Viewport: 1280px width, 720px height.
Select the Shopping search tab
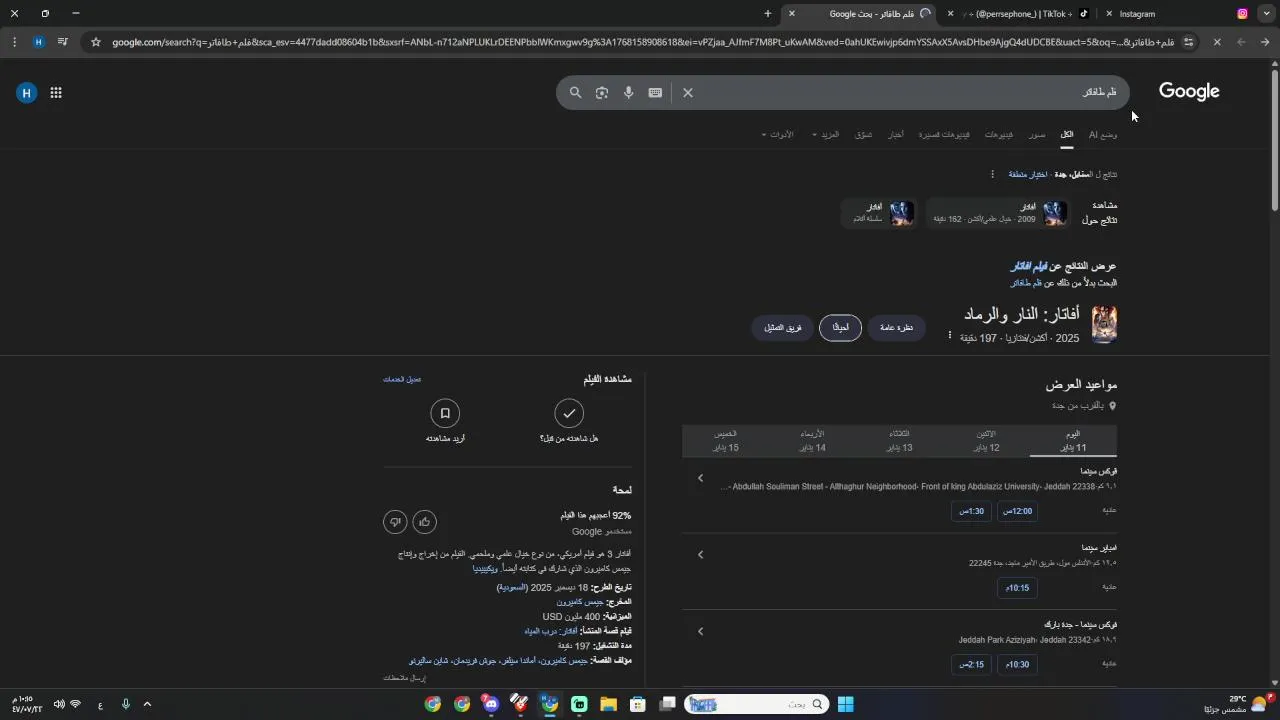pos(863,134)
